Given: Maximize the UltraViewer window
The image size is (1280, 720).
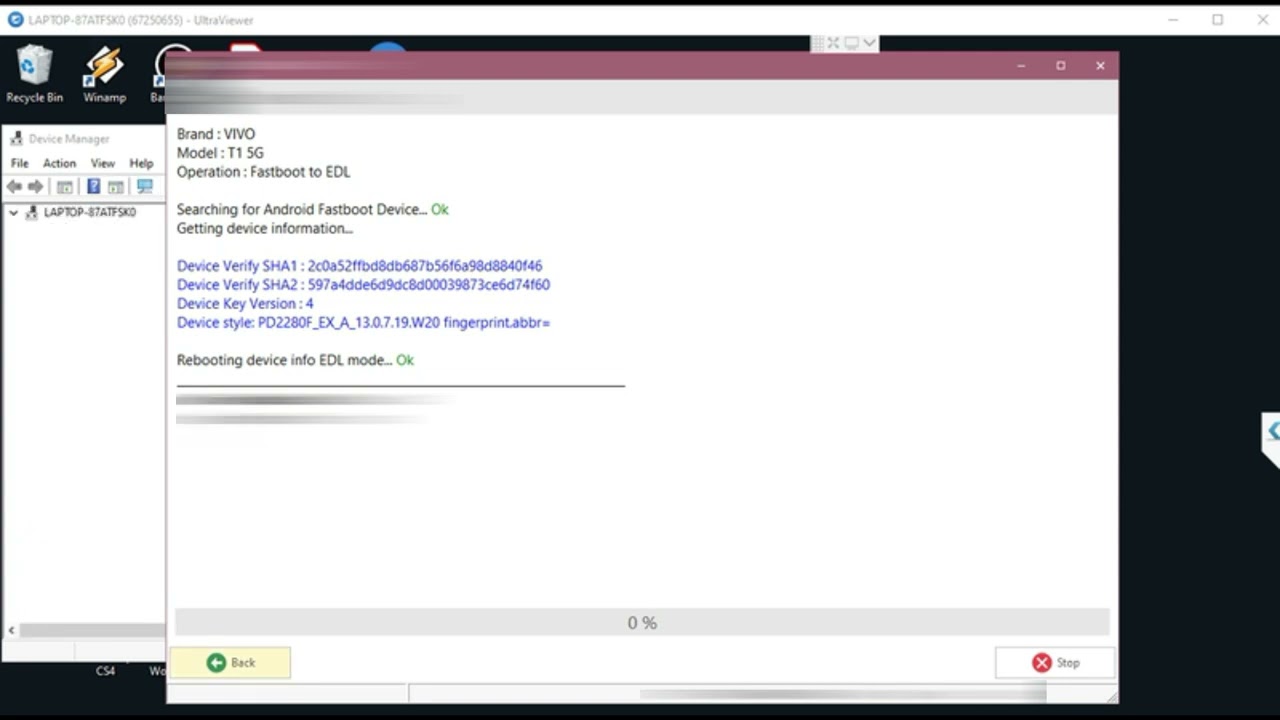Looking at the screenshot, I should click(x=1218, y=19).
